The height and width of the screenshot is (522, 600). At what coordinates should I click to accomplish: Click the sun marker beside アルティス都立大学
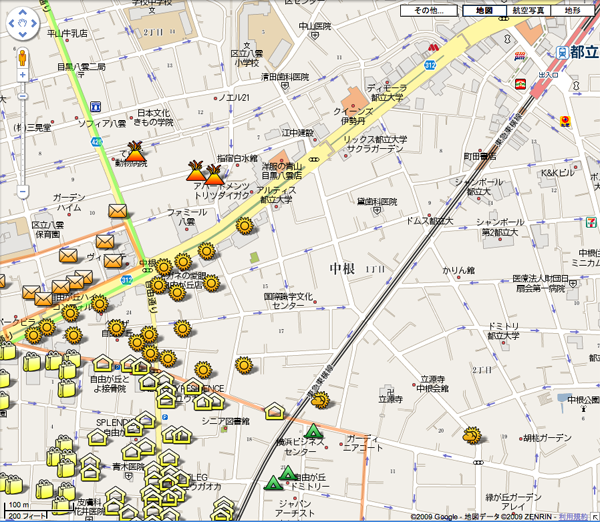[x=243, y=226]
